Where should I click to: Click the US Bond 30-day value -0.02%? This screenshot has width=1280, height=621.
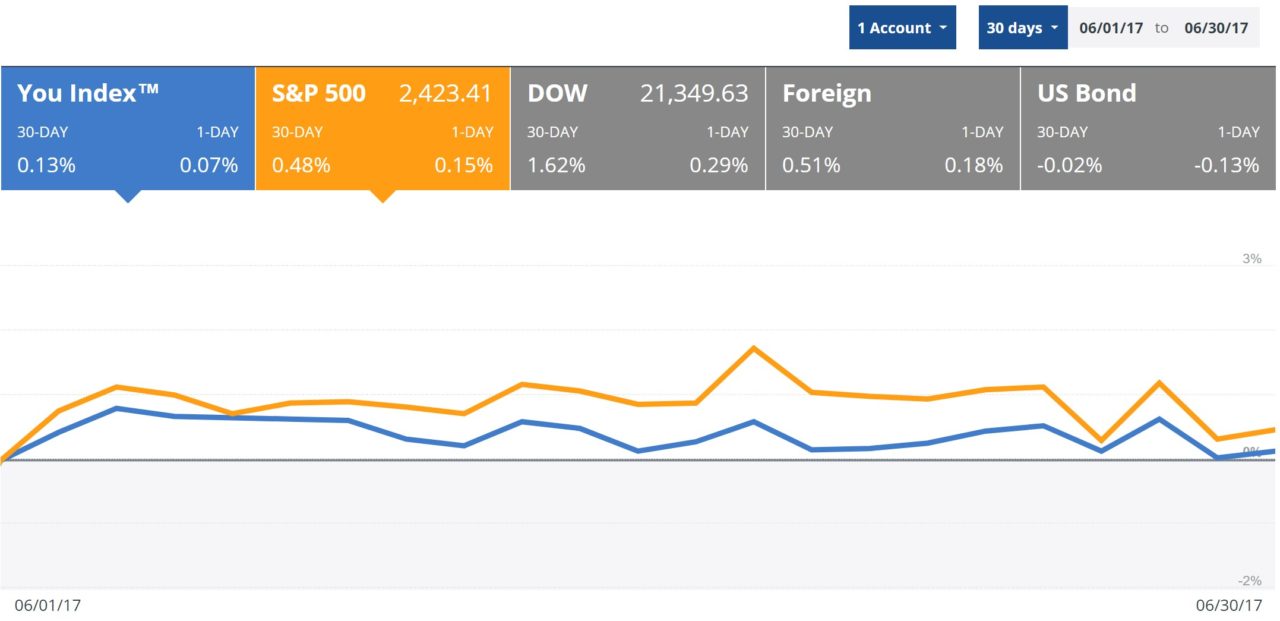tap(1069, 166)
